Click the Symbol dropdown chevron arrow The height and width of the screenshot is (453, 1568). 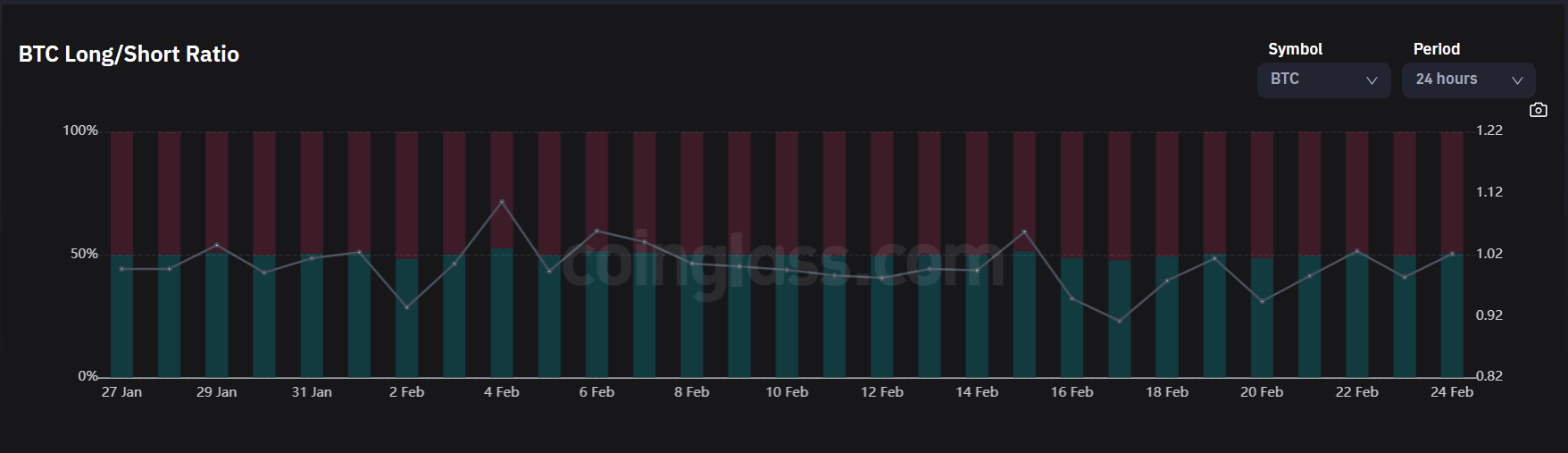click(x=1372, y=80)
